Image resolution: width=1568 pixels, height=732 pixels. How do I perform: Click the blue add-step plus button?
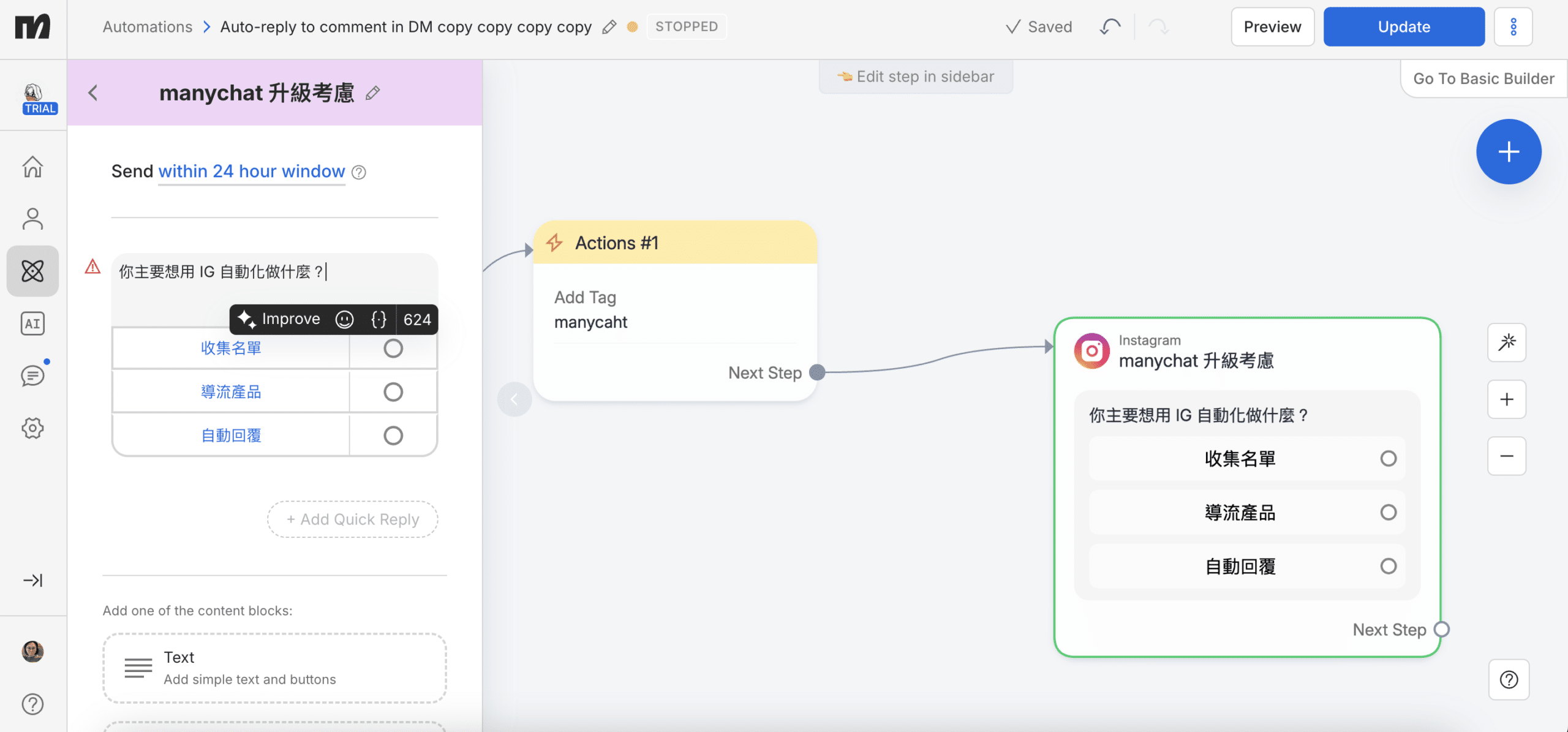tap(1509, 152)
